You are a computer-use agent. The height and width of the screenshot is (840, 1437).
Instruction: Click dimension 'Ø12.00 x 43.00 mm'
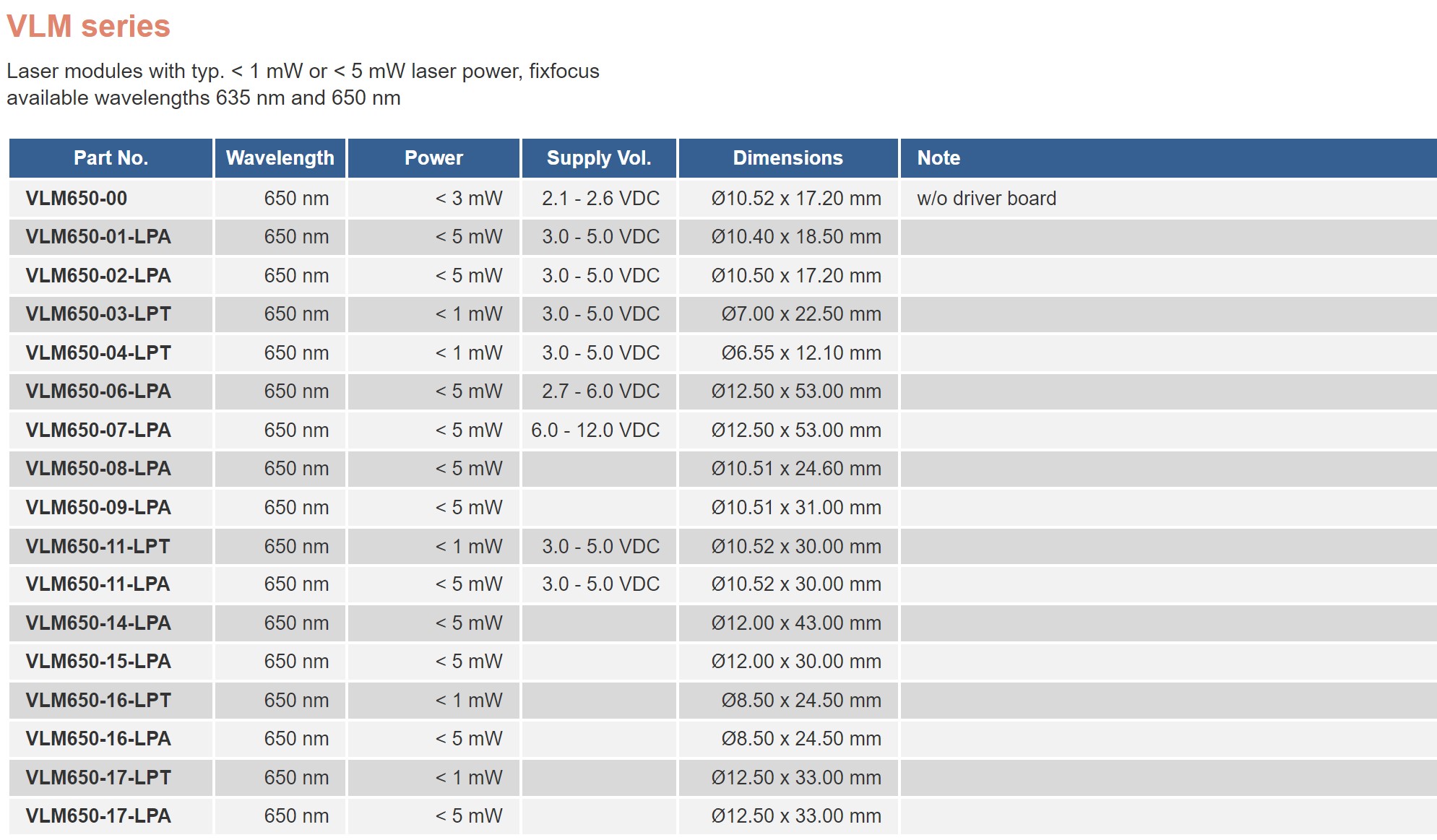coord(796,623)
